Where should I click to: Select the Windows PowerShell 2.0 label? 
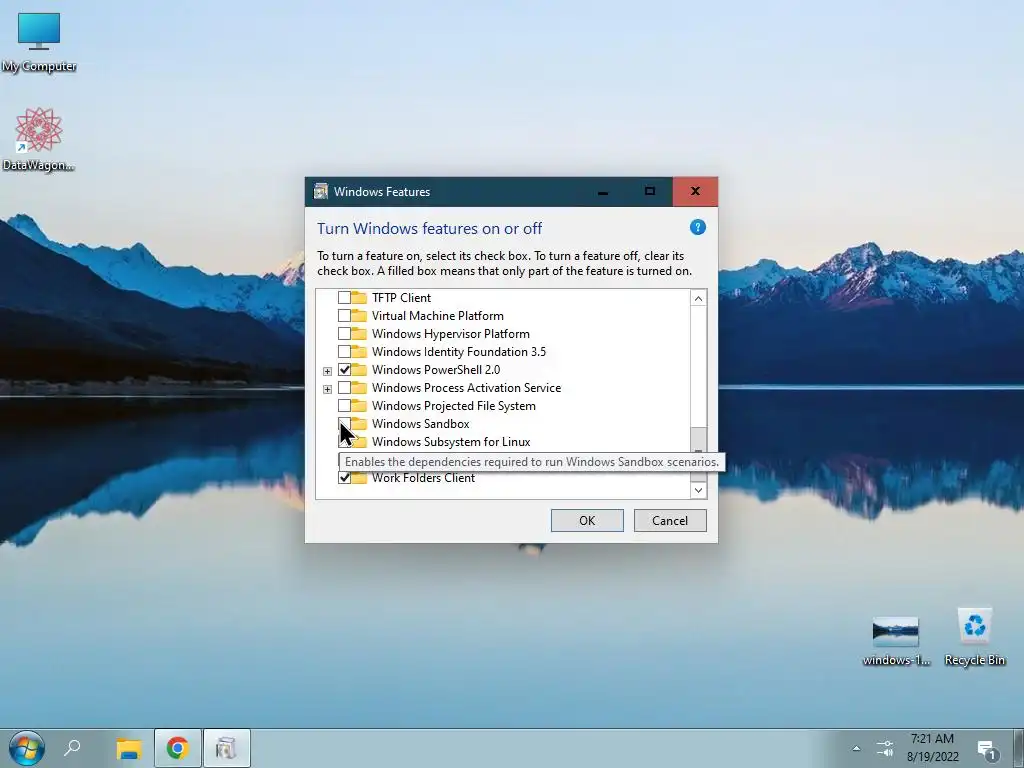tap(436, 370)
